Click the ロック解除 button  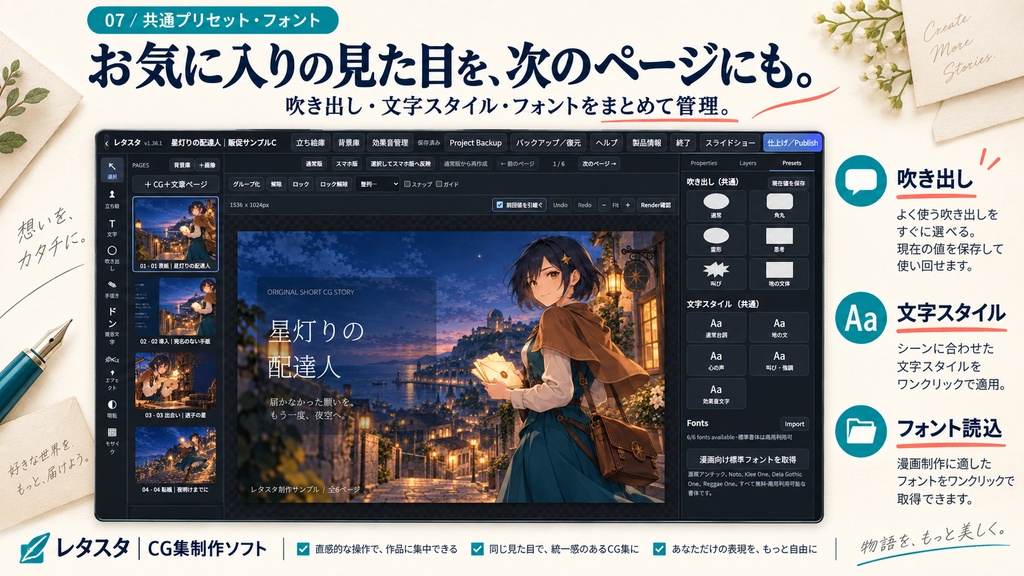(x=334, y=184)
